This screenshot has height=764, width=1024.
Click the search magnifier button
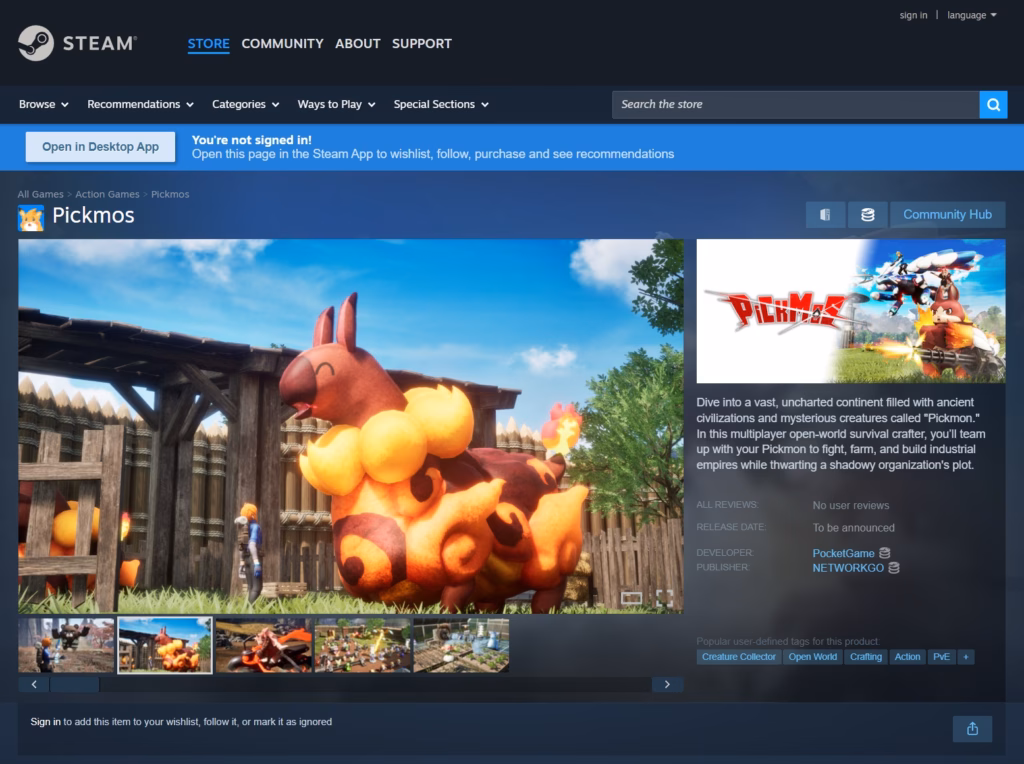coord(993,104)
